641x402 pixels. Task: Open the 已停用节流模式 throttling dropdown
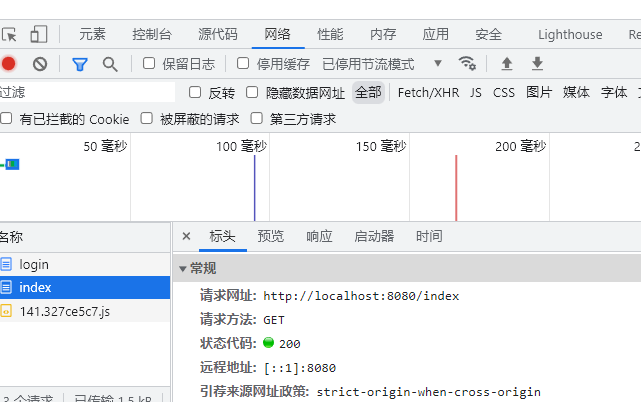382,64
